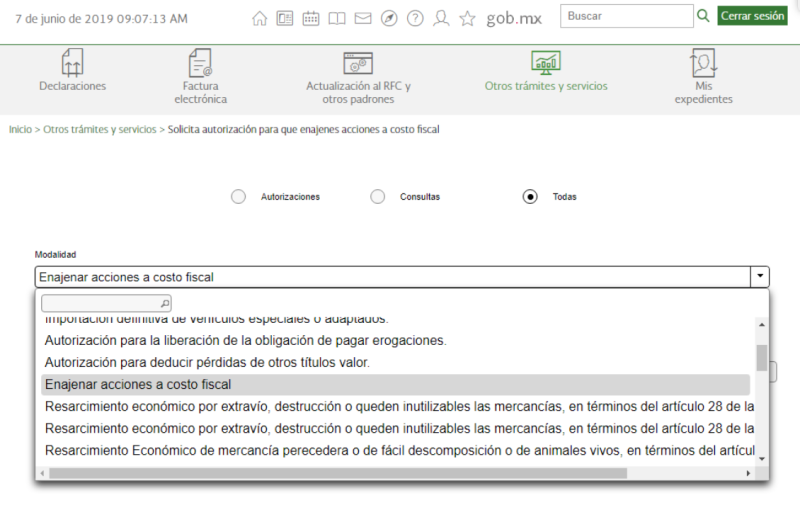This screenshot has width=800, height=510.
Task: Open the Factura electrónica menu label
Action: point(201,92)
